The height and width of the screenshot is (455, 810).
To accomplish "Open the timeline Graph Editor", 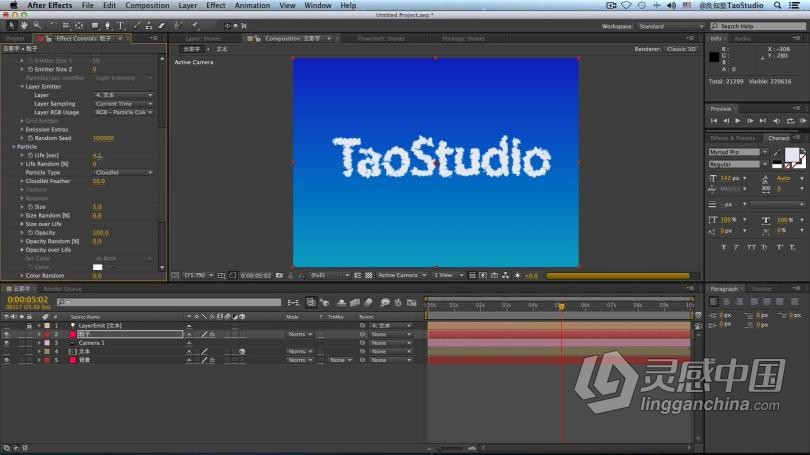I will click(411, 303).
